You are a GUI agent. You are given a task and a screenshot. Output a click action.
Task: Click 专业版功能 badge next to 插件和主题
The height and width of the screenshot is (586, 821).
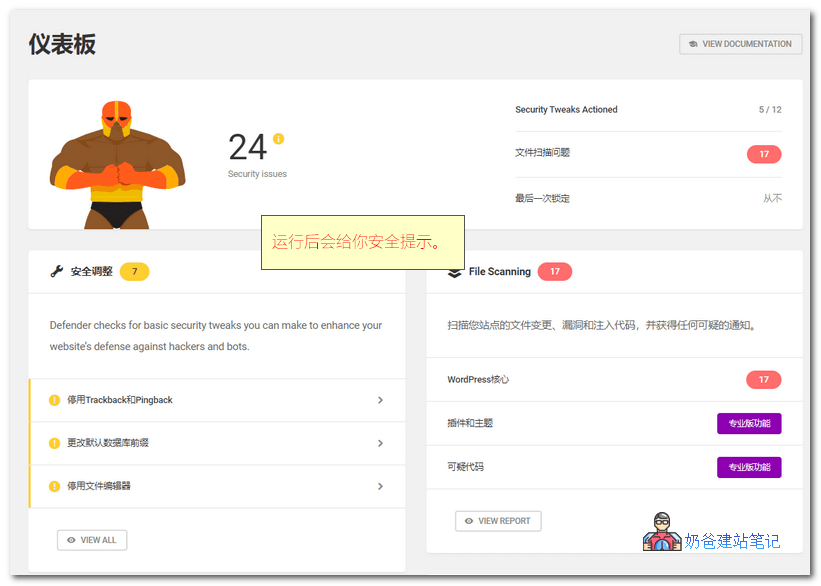(x=748, y=423)
